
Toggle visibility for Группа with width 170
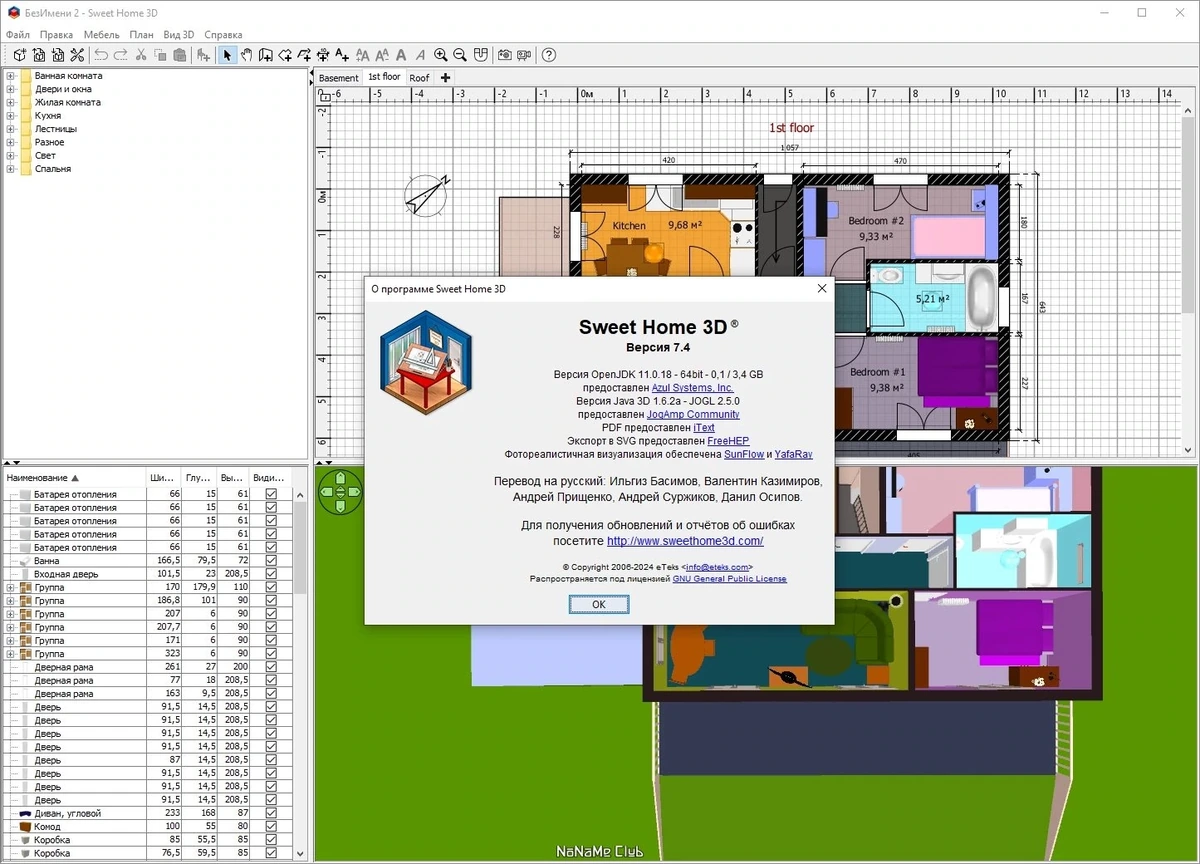point(271,588)
